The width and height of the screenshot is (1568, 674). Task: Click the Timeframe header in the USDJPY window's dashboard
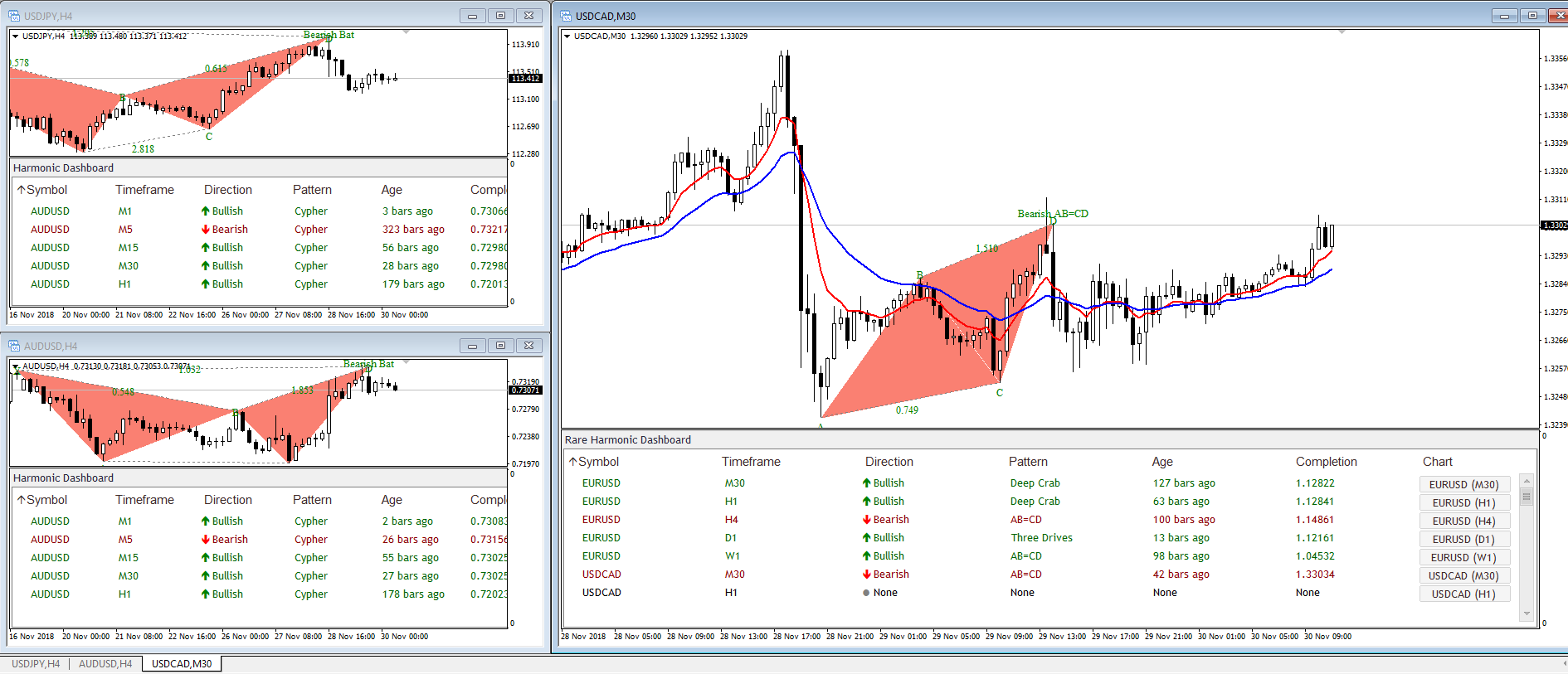click(144, 190)
